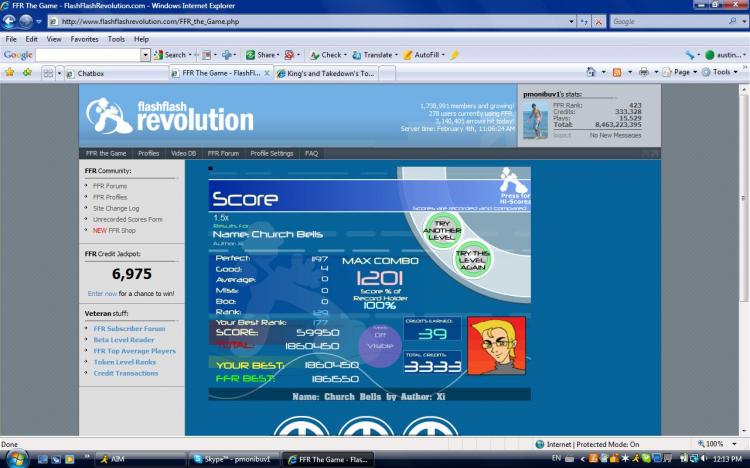The image size is (750, 468).
Task: Click the blue plus bookmarks icon in Google Toolbar
Action: [x=227, y=55]
